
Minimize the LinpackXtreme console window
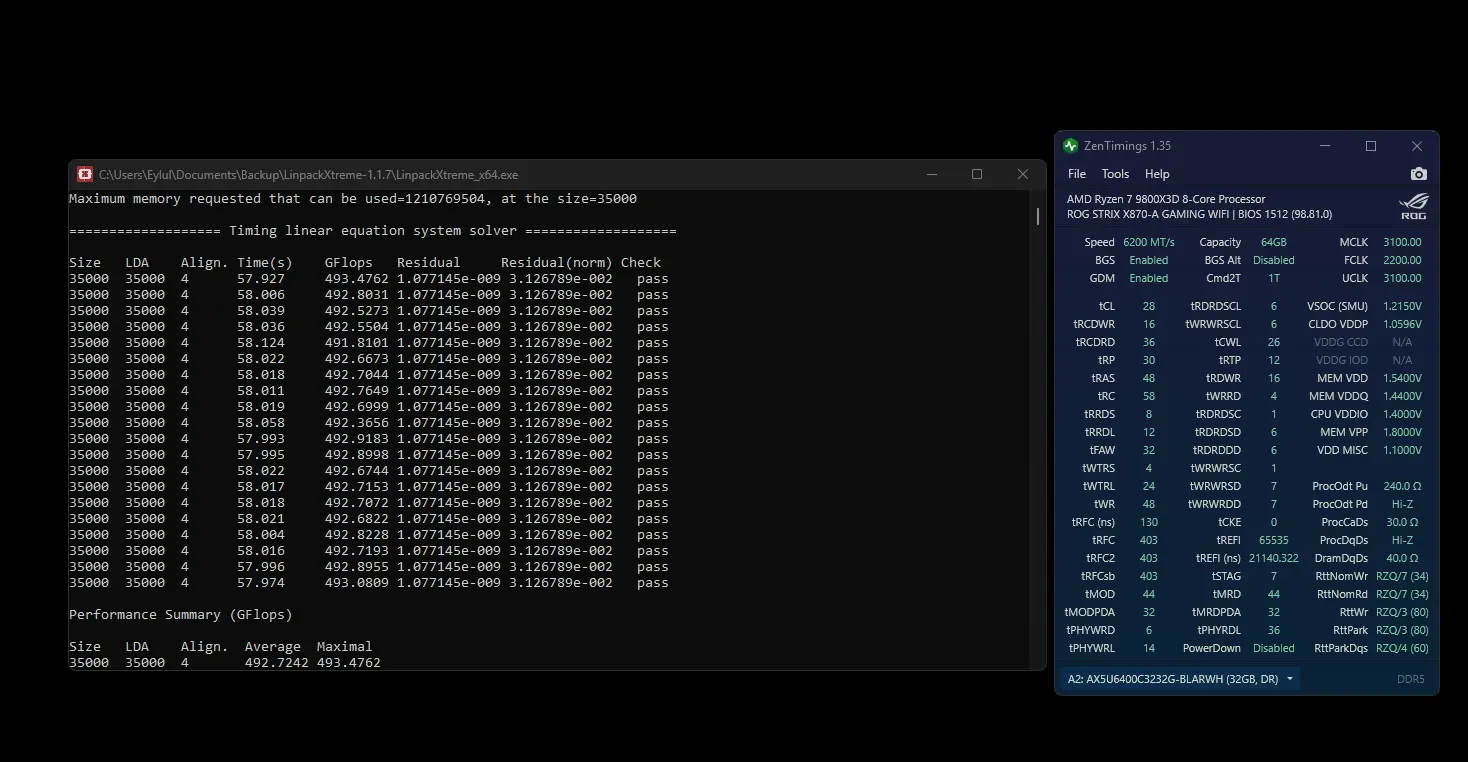pos(932,174)
